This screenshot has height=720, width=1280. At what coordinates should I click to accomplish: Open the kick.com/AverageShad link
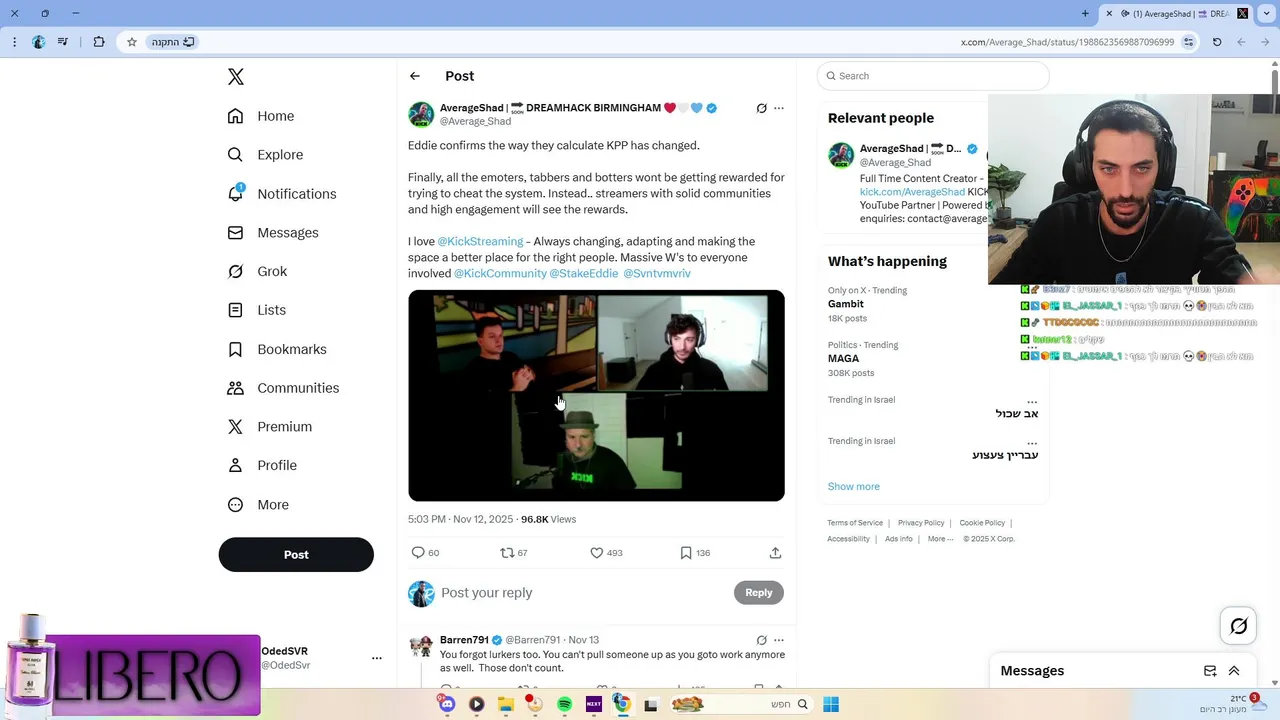(912, 192)
